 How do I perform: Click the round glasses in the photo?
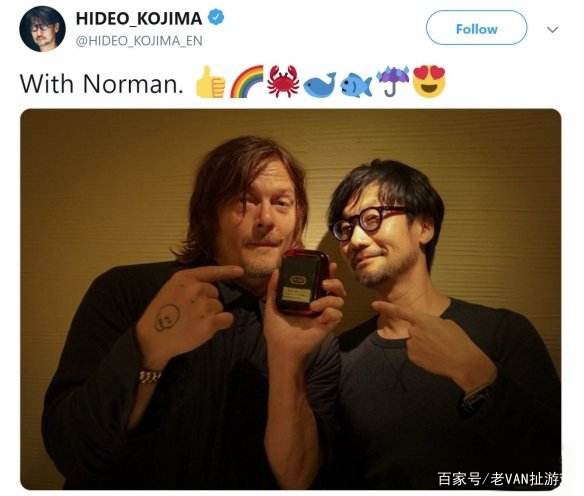[x=371, y=222]
